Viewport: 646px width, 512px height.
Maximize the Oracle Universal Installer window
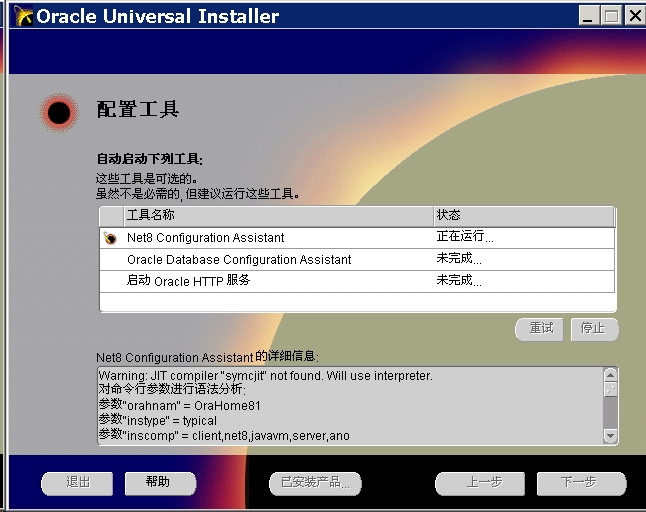(x=611, y=16)
